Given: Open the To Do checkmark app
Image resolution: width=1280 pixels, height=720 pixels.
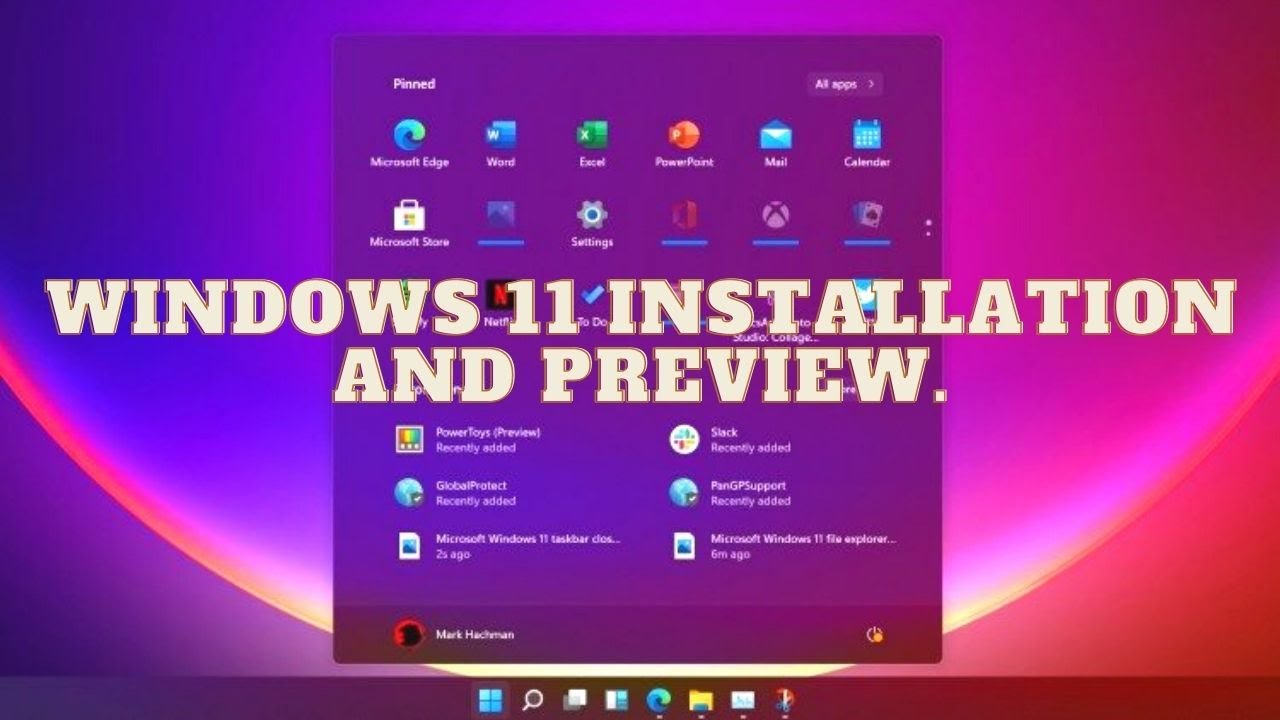Looking at the screenshot, I should tap(592, 297).
